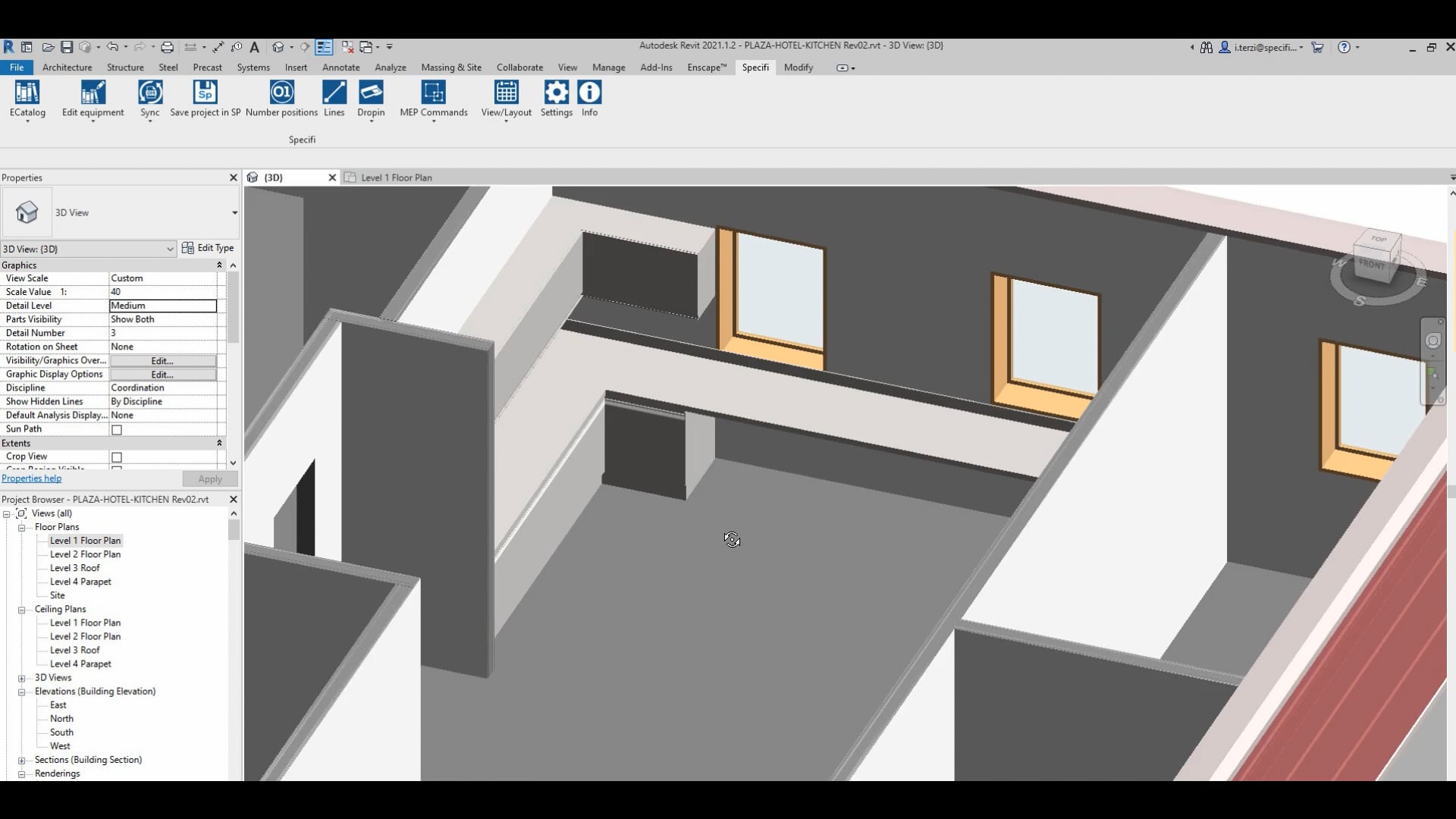The width and height of the screenshot is (1456, 819).
Task: Click the Detail Level value field
Action: tap(163, 306)
